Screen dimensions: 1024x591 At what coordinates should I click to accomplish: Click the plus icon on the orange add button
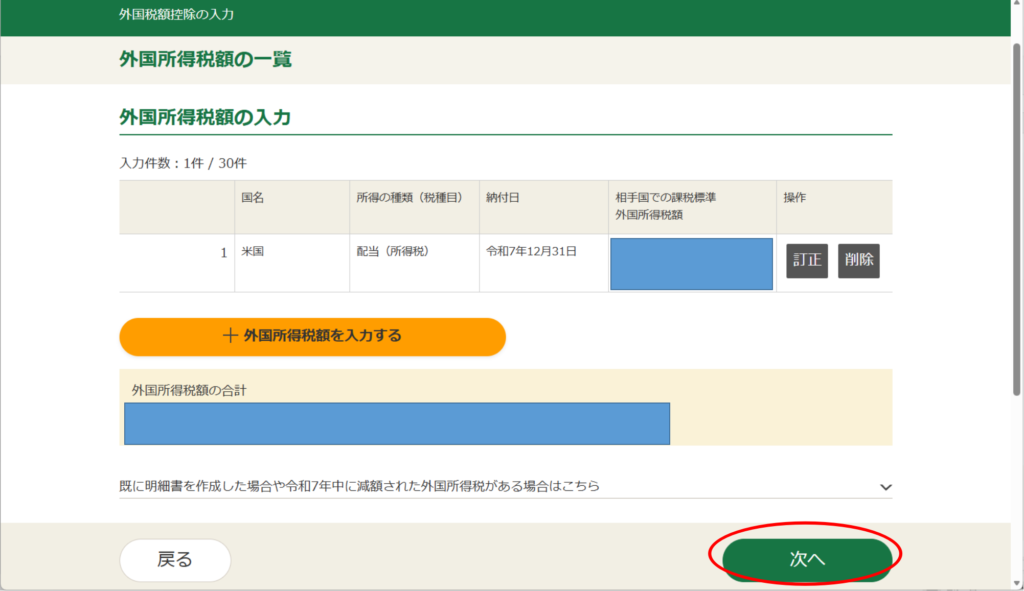[230, 336]
